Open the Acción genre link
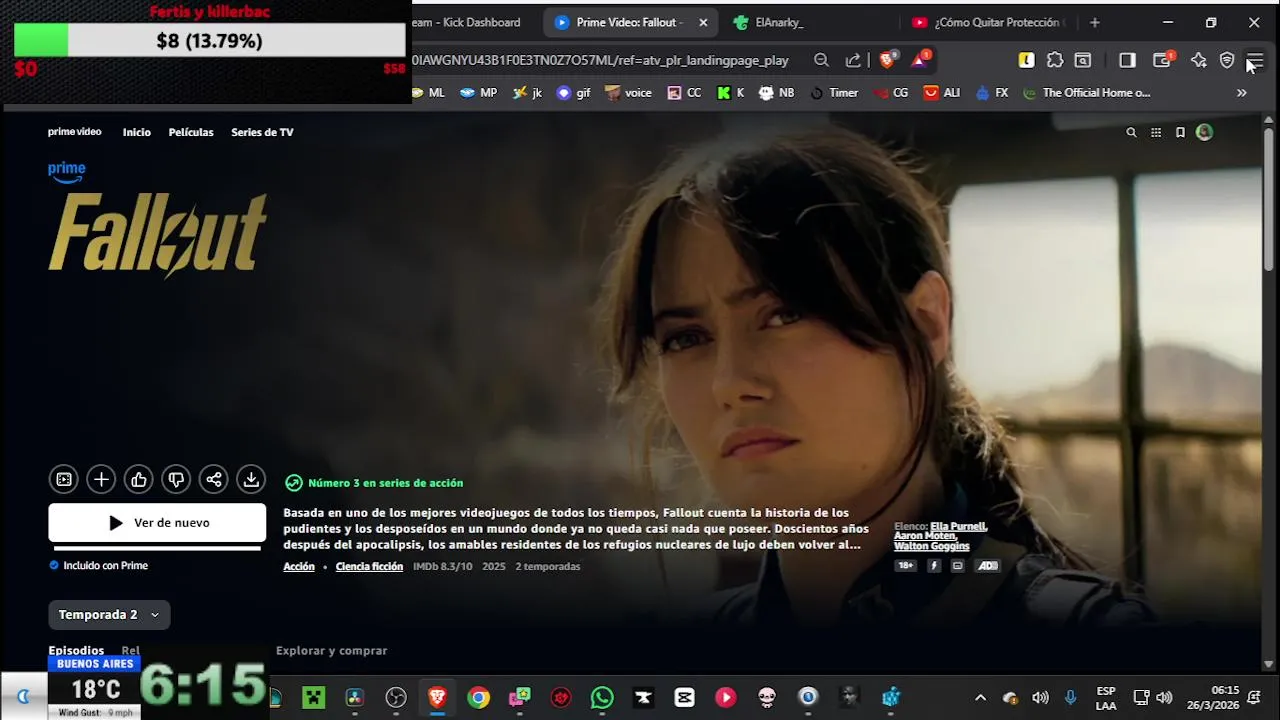1280x720 pixels. point(299,566)
